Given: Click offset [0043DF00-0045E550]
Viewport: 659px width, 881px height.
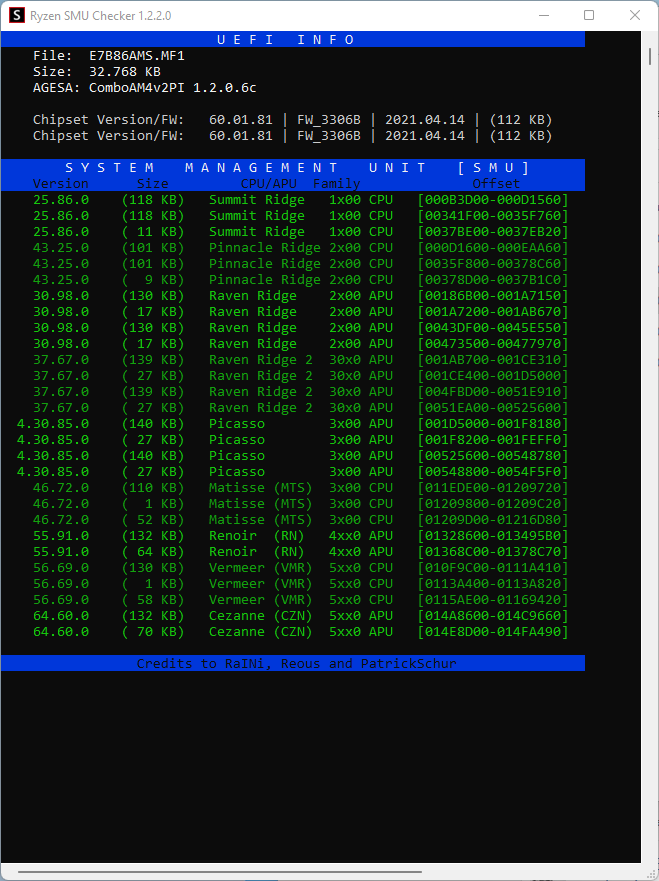Looking at the screenshot, I should pyautogui.click(x=493, y=328).
